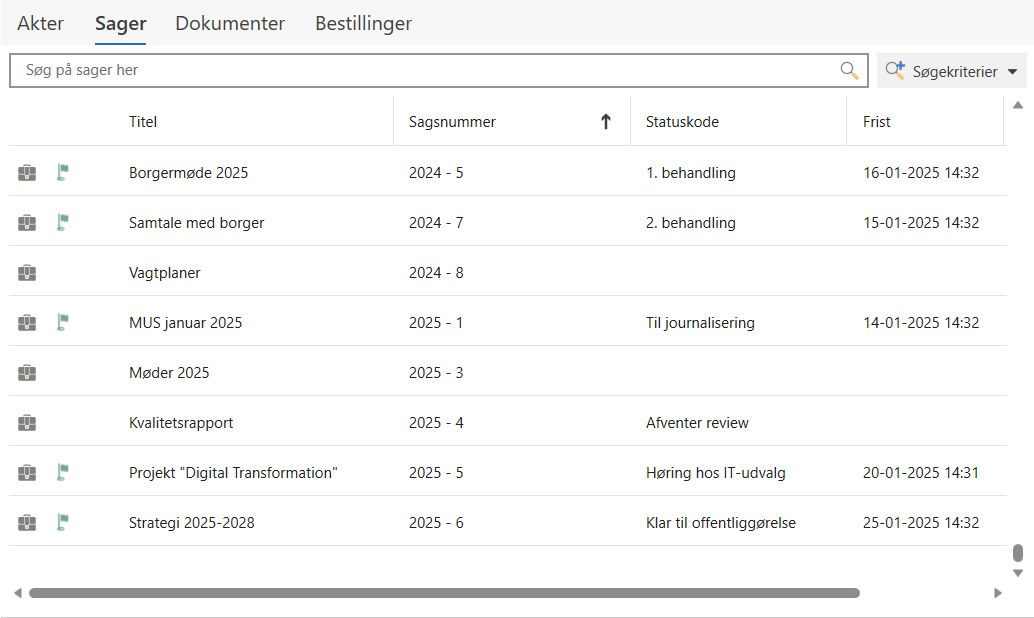Click the briefcase icon next to Kvalitetsrapport

[x=27, y=423]
